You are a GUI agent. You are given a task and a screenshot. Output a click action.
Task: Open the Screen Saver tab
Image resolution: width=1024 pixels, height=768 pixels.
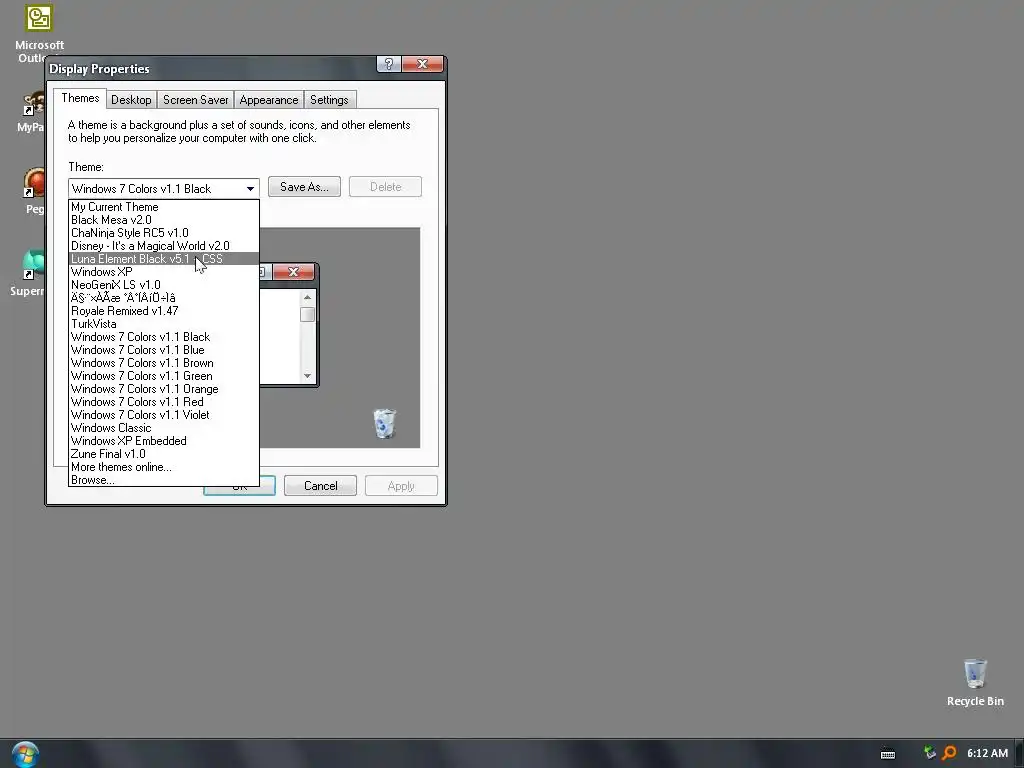coord(195,100)
